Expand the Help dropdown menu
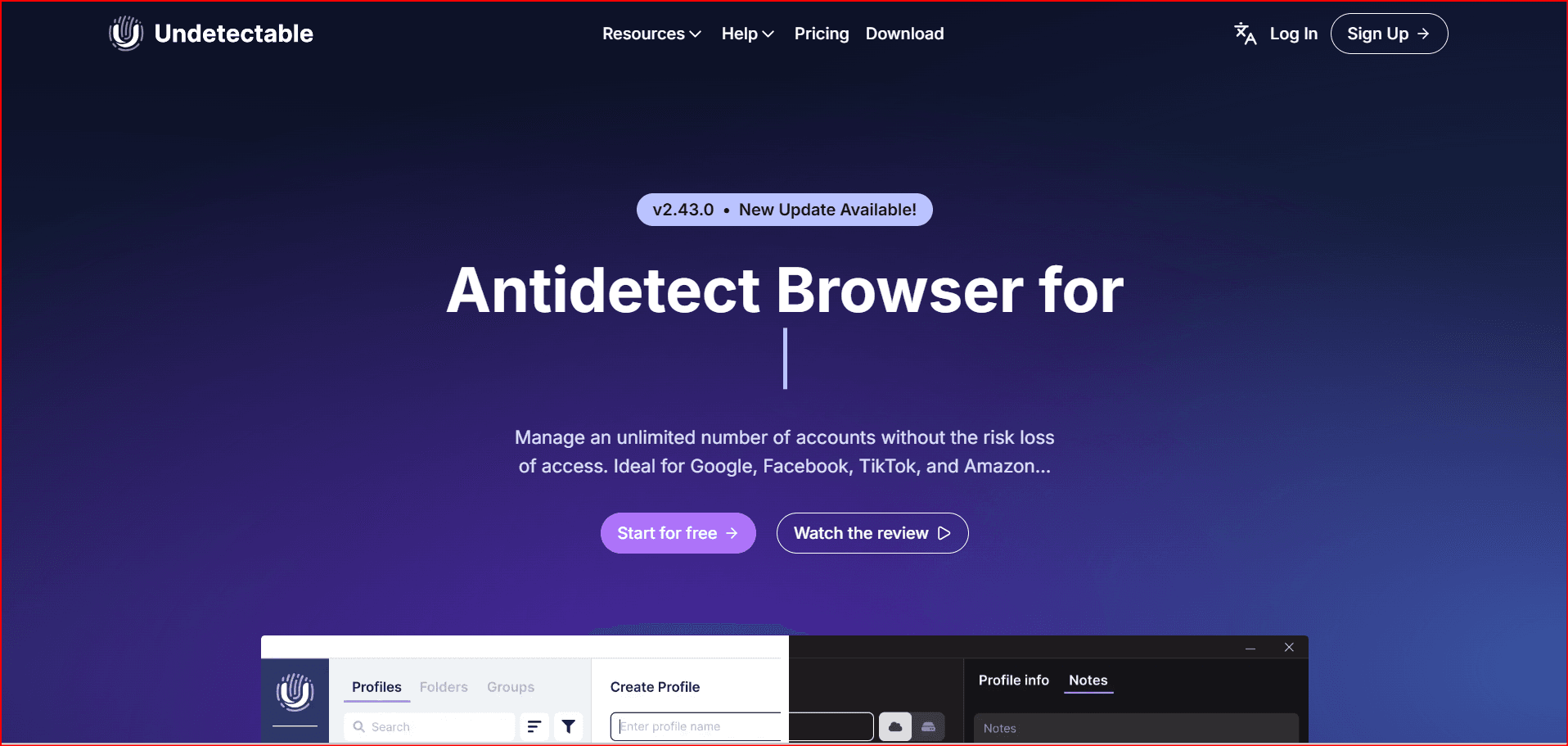Viewport: 1568px width, 746px height. click(748, 34)
